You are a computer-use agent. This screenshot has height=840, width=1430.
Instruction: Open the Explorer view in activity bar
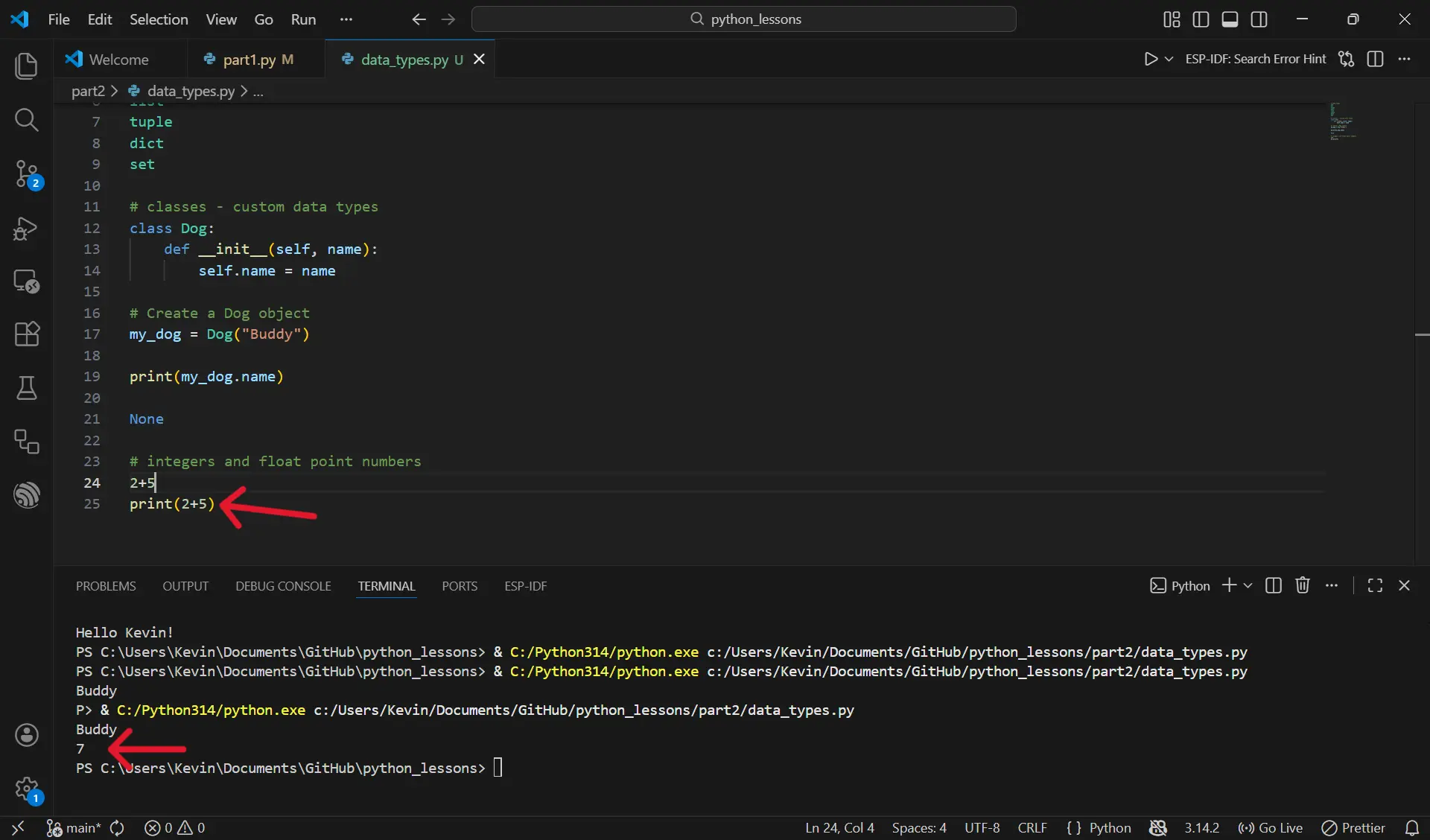(27, 66)
